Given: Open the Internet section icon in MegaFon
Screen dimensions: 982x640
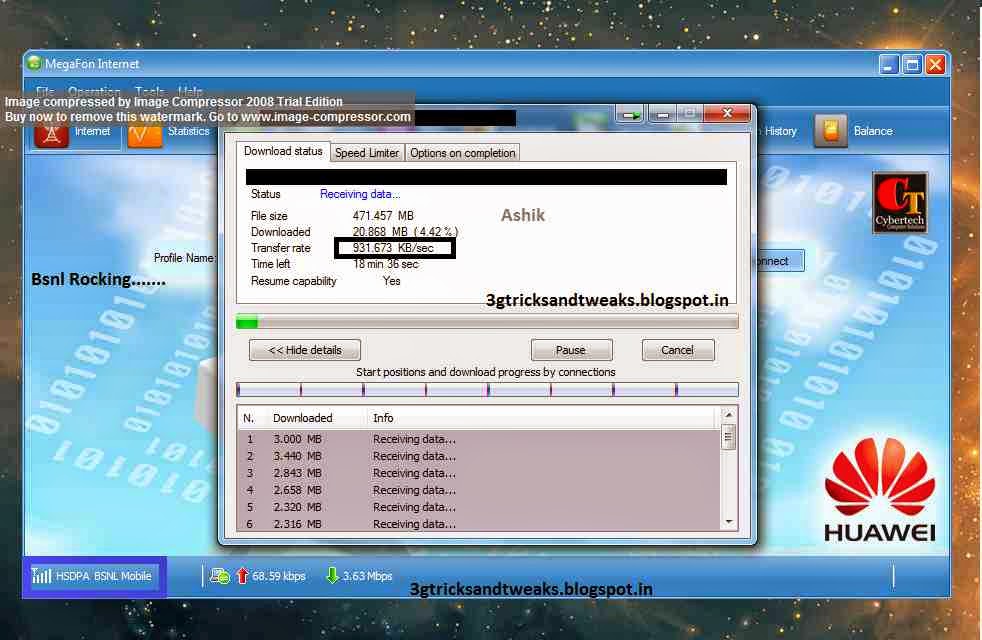Looking at the screenshot, I should pyautogui.click(x=51, y=135).
